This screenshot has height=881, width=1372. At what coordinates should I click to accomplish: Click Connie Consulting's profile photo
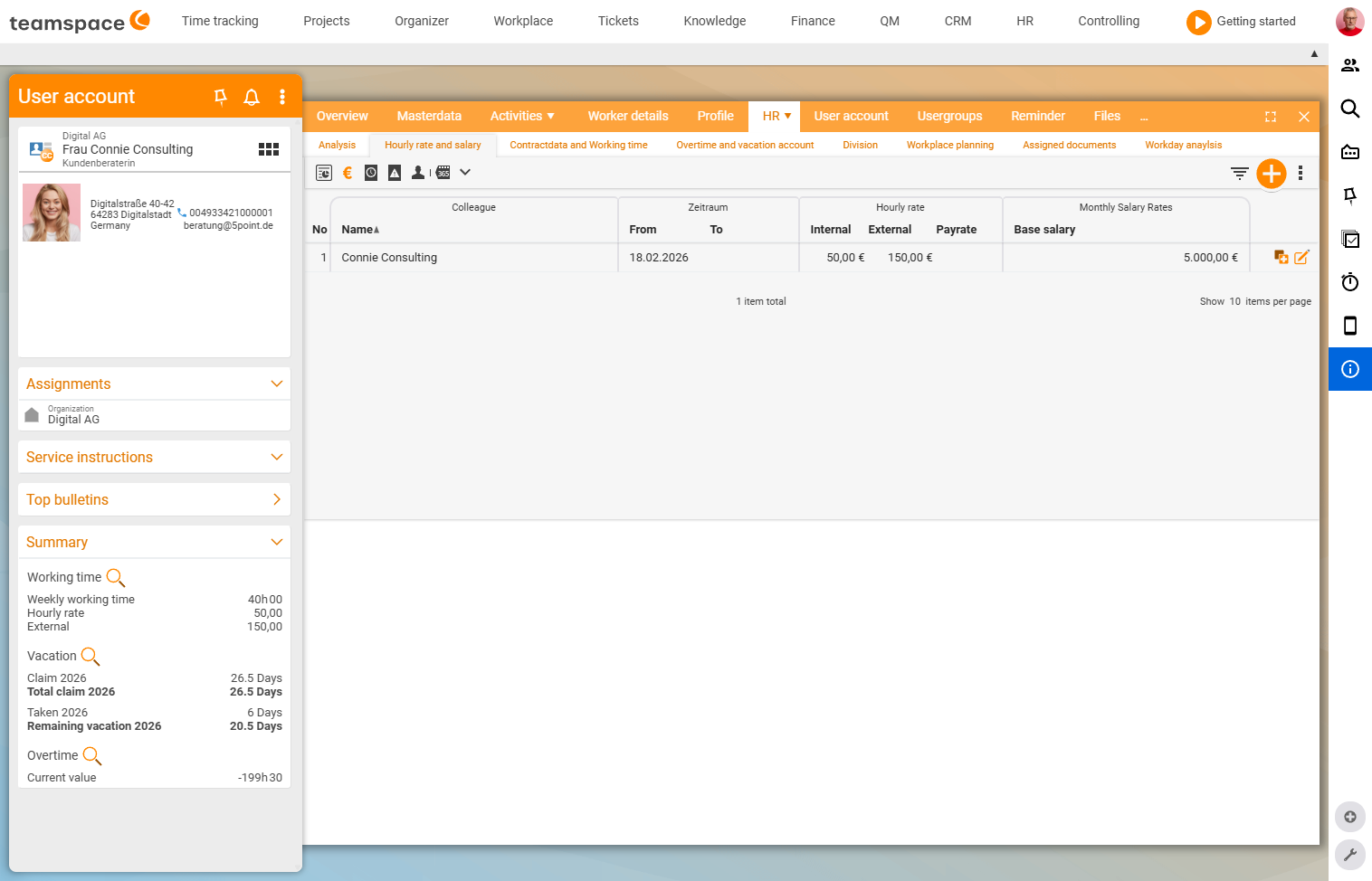tap(52, 213)
